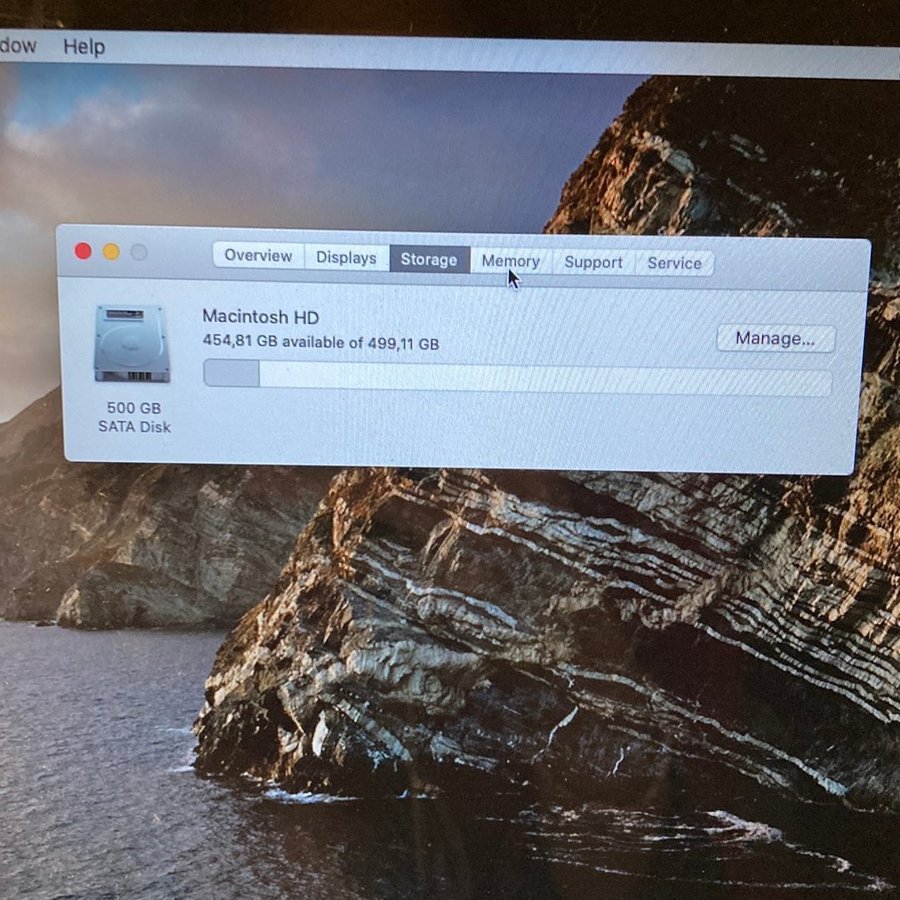Click the used portion of storage bar
Image resolution: width=900 pixels, height=900 pixels.
231,374
